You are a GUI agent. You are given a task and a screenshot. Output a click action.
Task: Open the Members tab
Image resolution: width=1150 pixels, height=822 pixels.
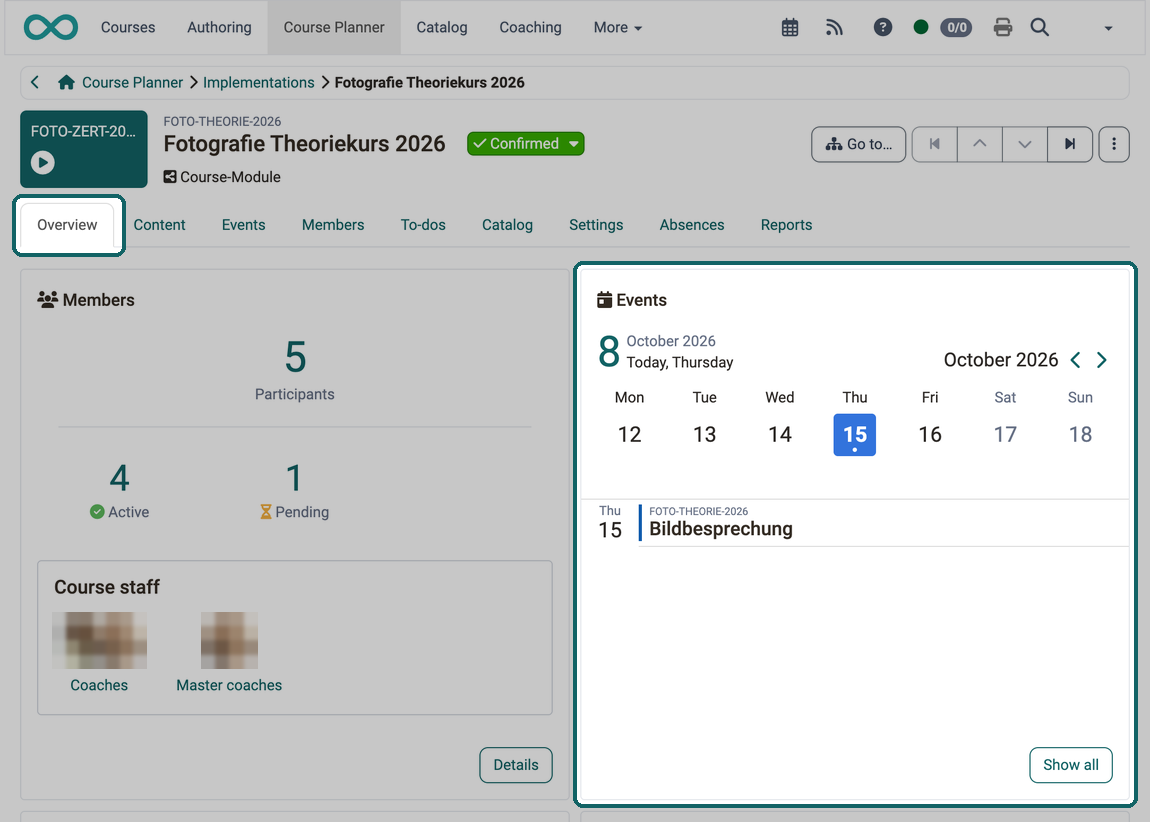(x=333, y=225)
